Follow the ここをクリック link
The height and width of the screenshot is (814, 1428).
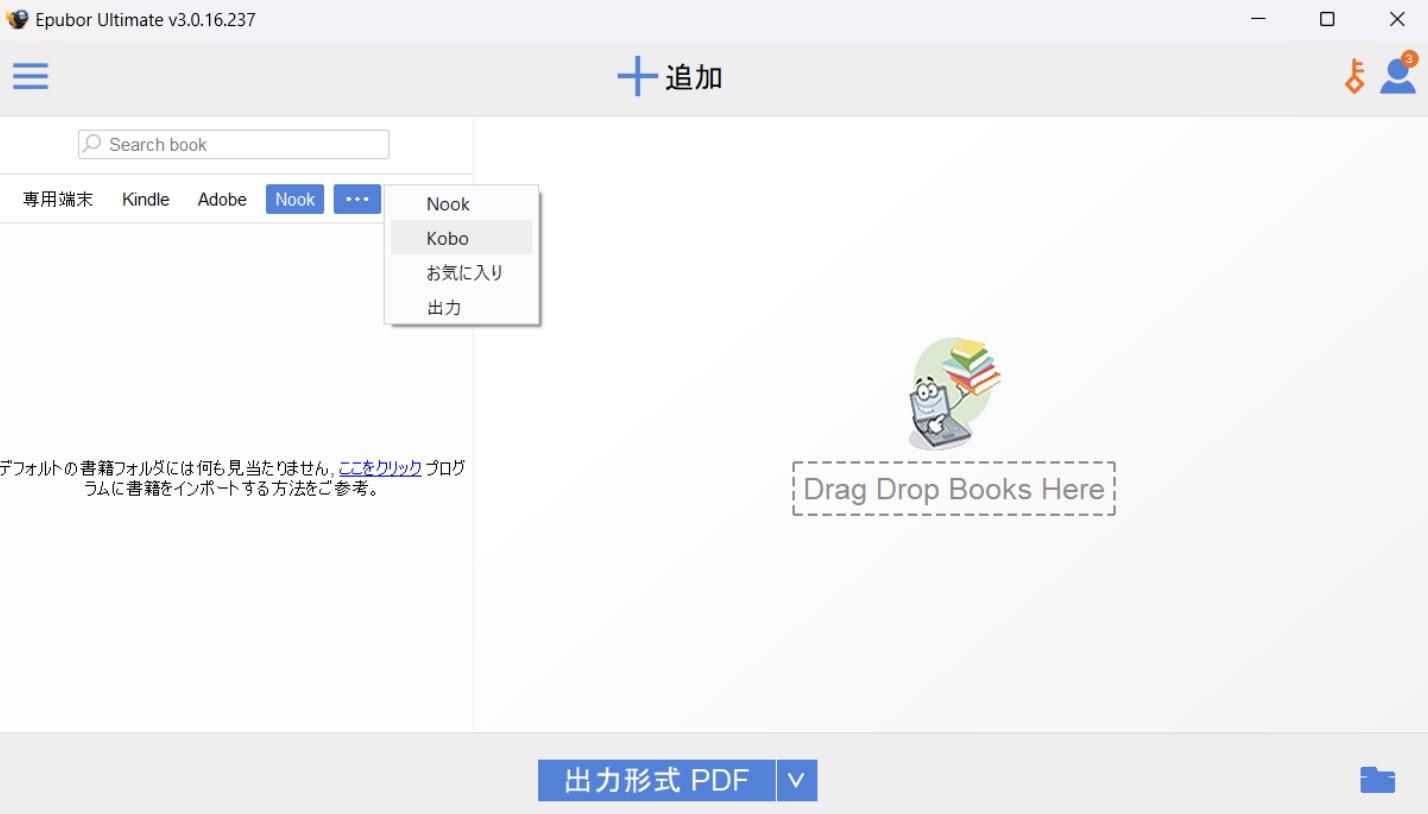[380, 468]
